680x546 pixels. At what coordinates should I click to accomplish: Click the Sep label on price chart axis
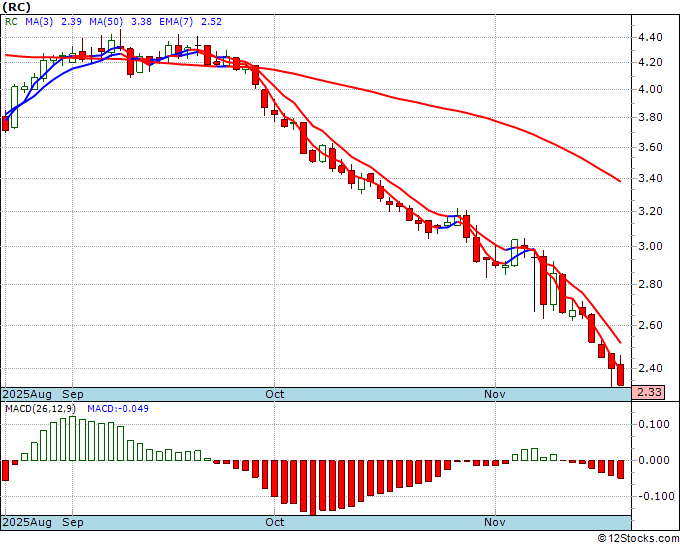coord(73,394)
